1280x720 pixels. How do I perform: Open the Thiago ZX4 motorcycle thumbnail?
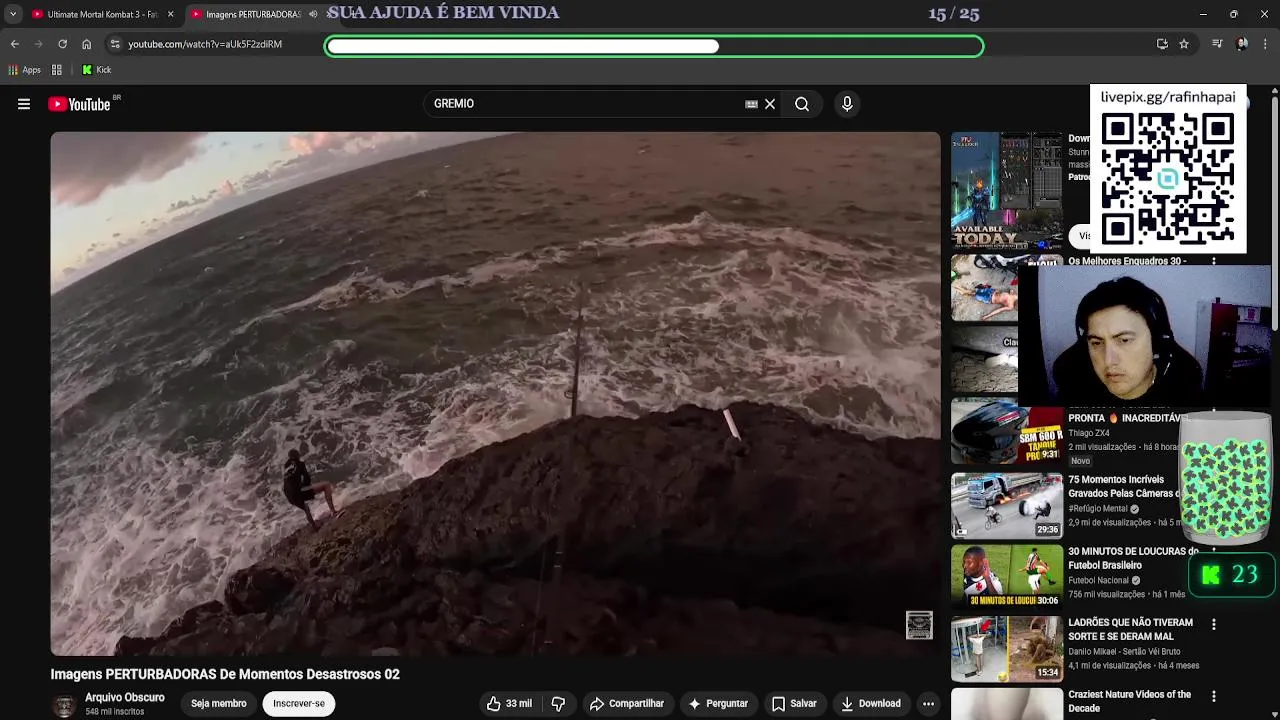tap(1006, 432)
